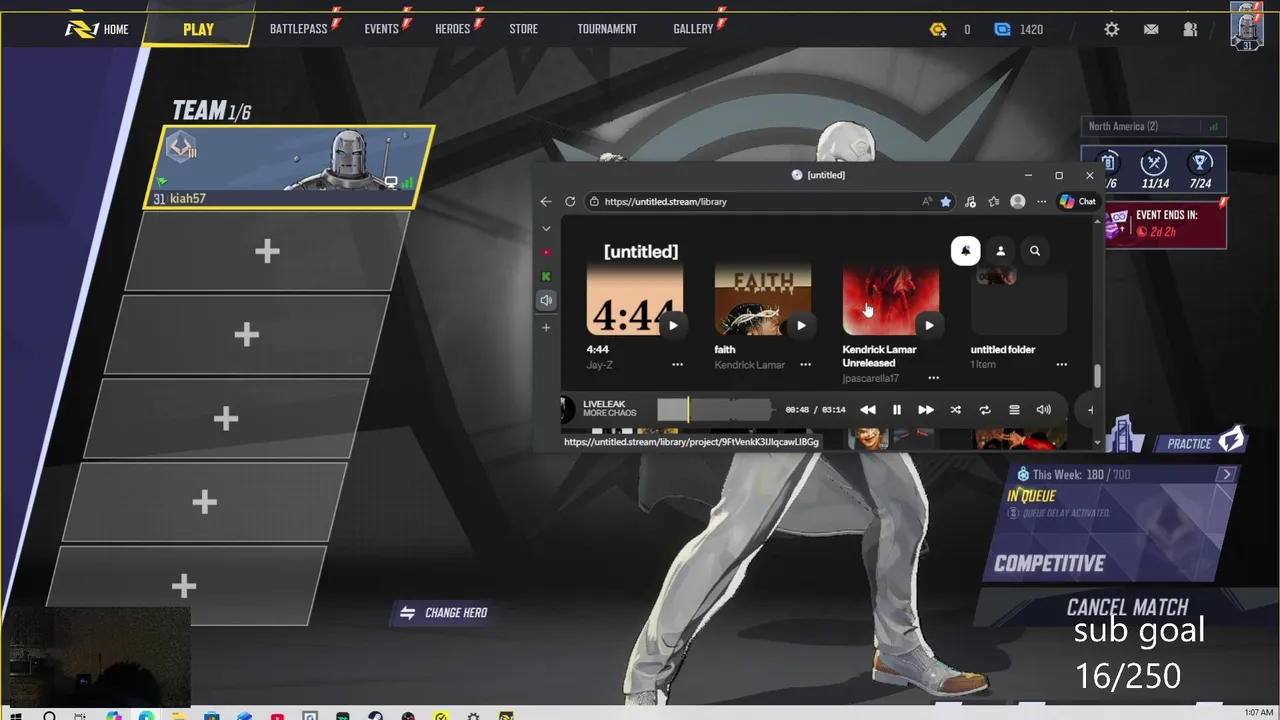Open the TOURNAMENT tab
Image resolution: width=1280 pixels, height=720 pixels.
tap(607, 29)
